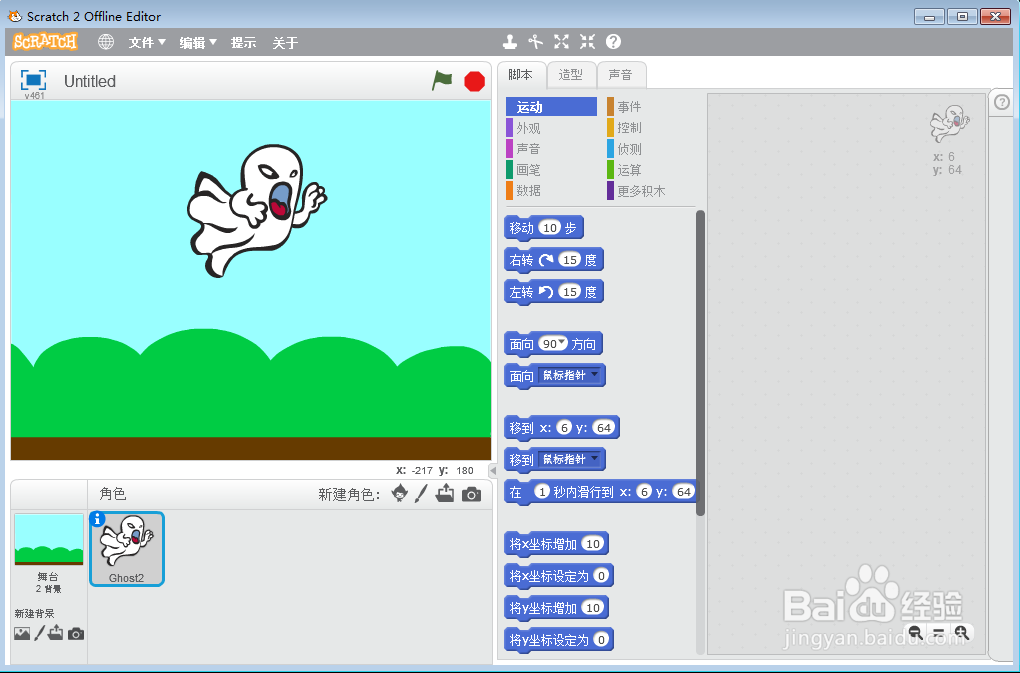Click the Scratch logo
The image size is (1020, 673).
click(x=45, y=42)
